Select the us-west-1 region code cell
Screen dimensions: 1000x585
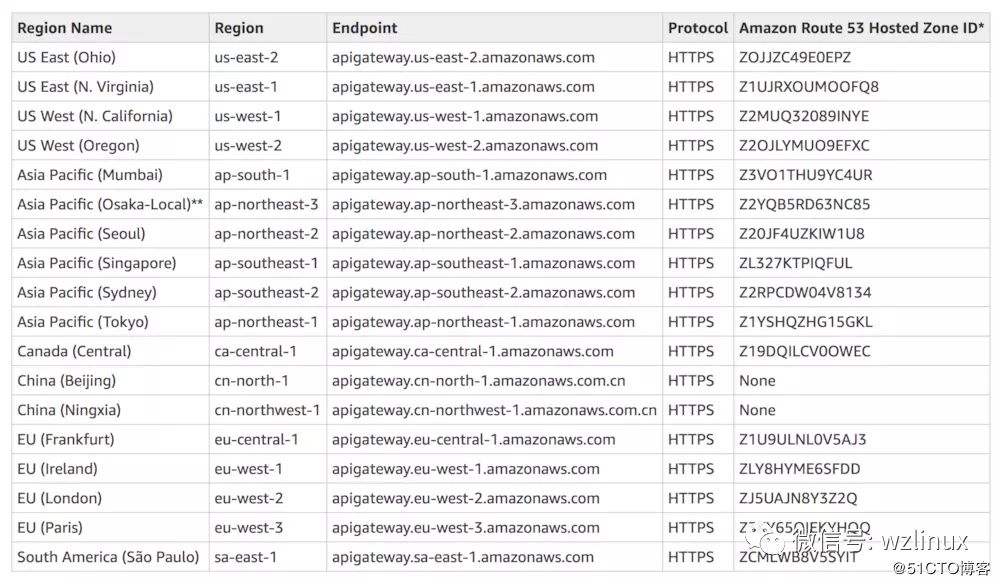point(248,116)
